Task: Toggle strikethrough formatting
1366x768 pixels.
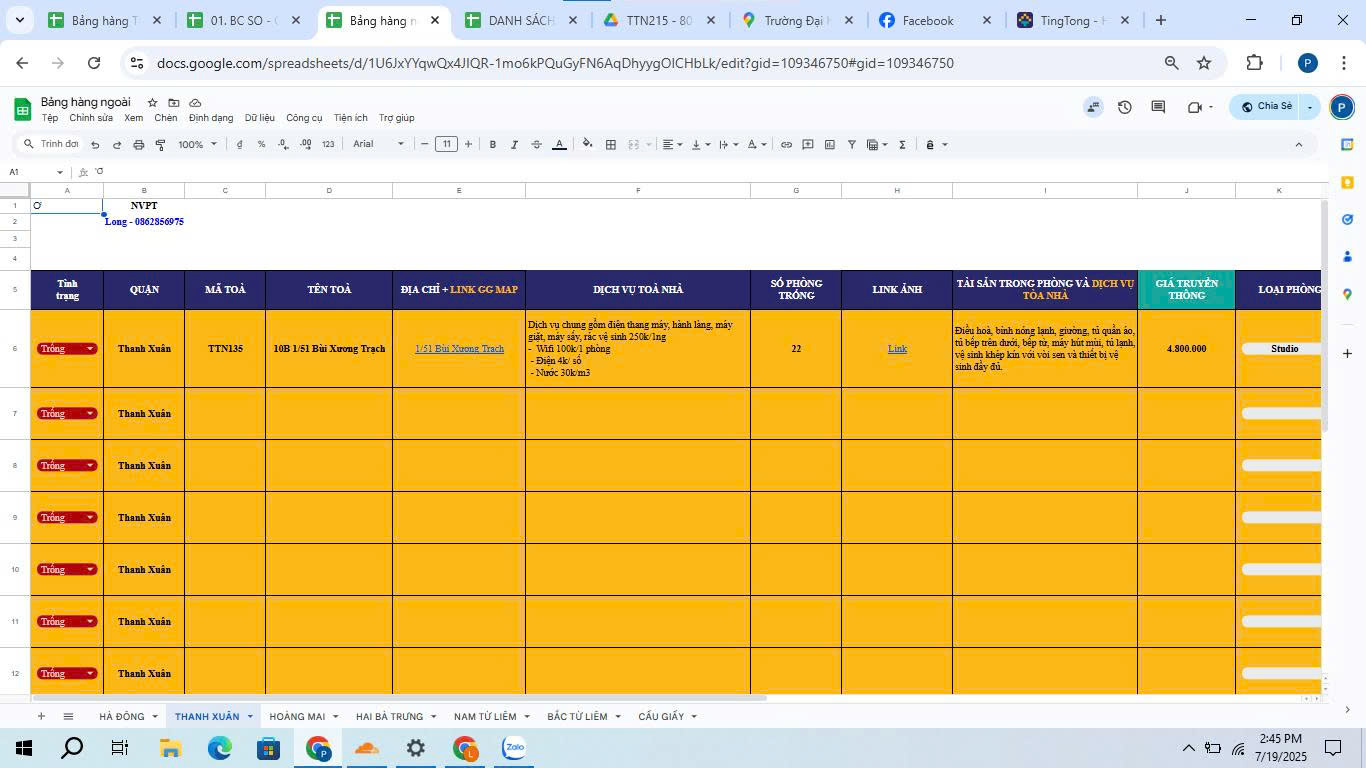Action: point(536,145)
